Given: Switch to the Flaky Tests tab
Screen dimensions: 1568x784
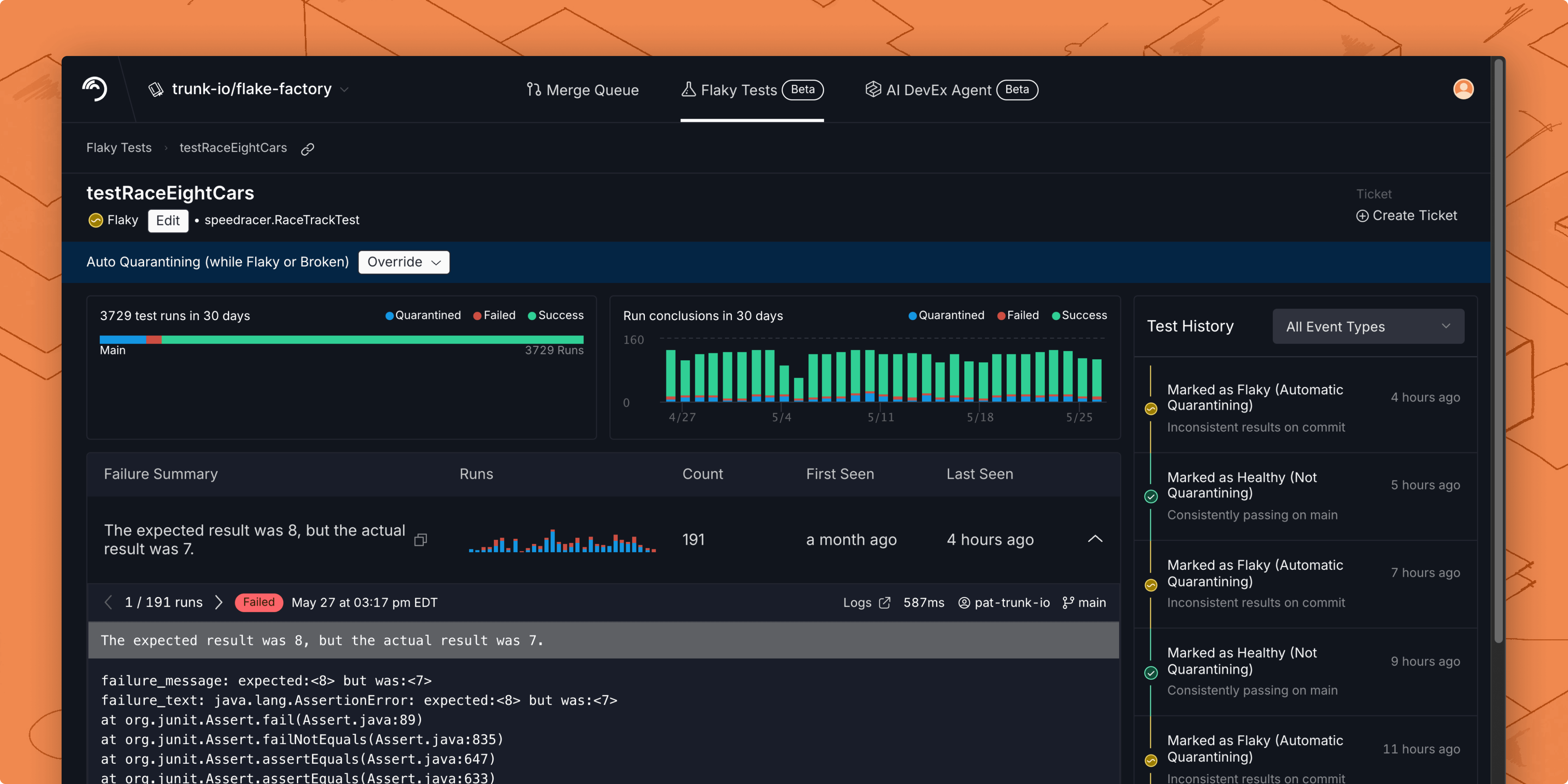Looking at the screenshot, I should pos(752,90).
